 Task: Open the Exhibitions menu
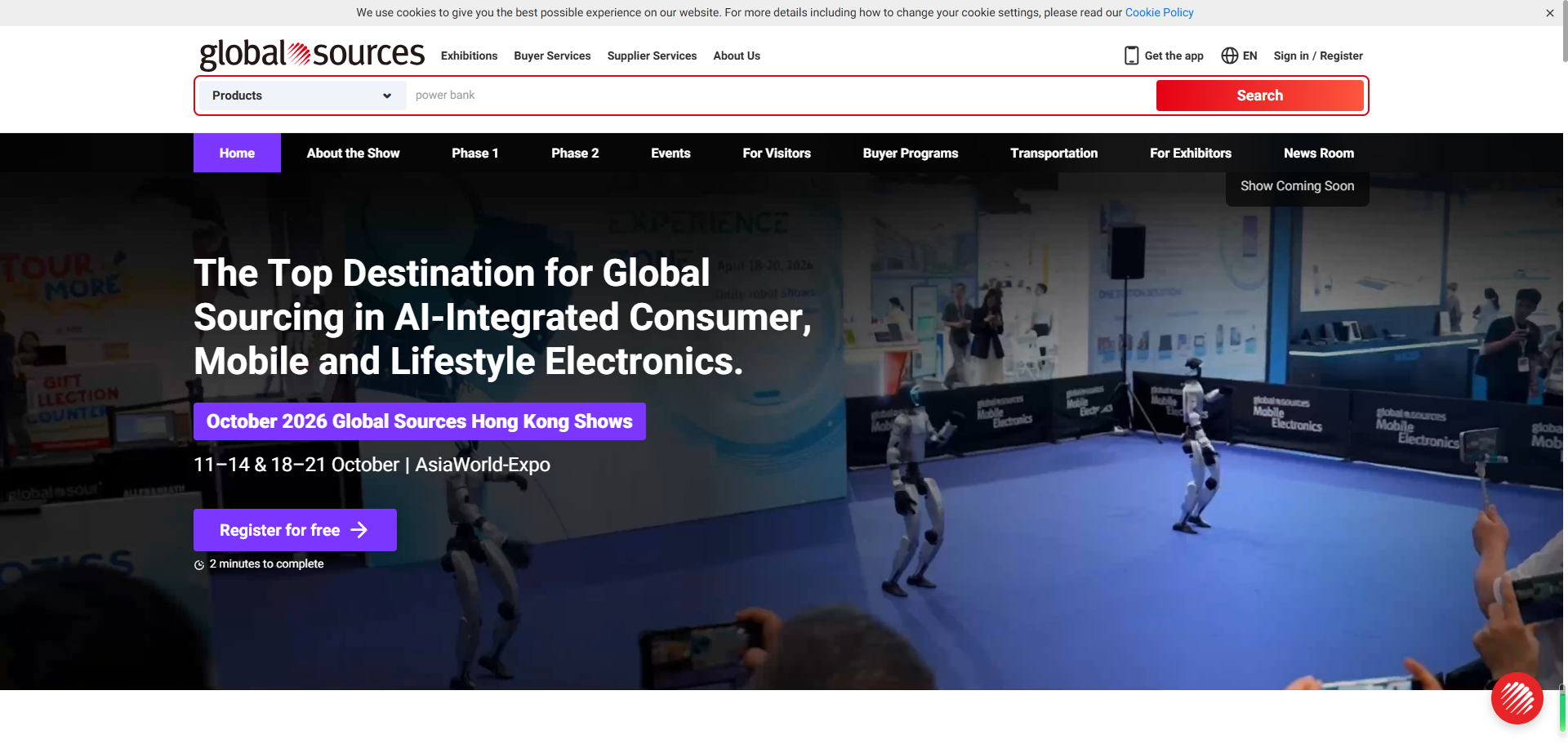(469, 56)
